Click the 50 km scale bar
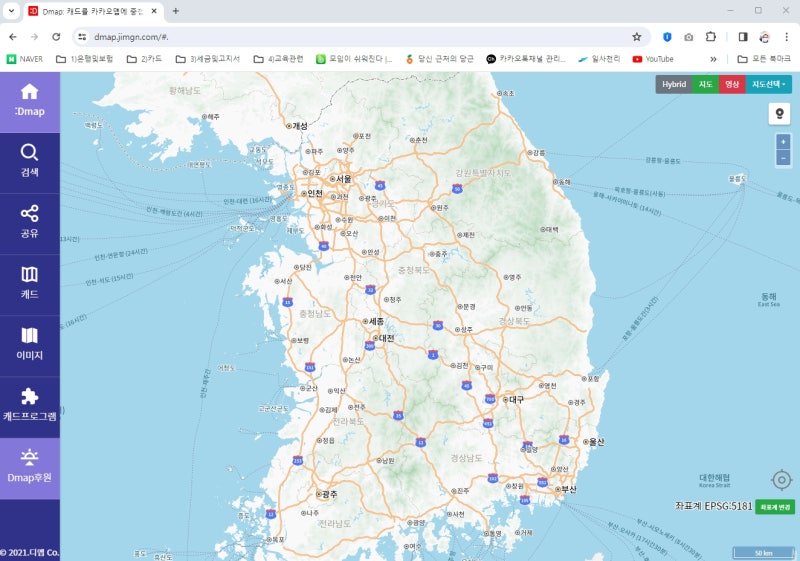Screen dimensions: 800x561 (764, 553)
